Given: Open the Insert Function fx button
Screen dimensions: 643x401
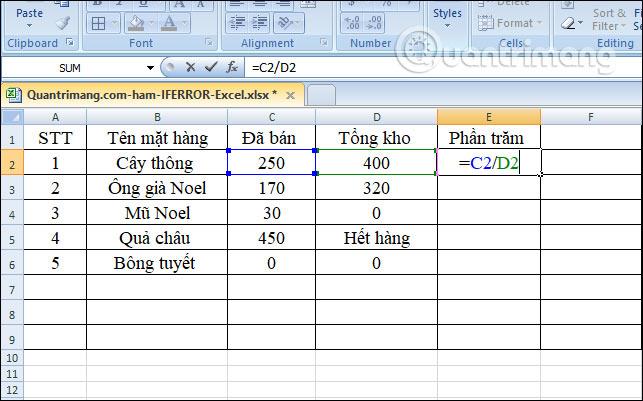Looking at the screenshot, I should (x=232, y=67).
